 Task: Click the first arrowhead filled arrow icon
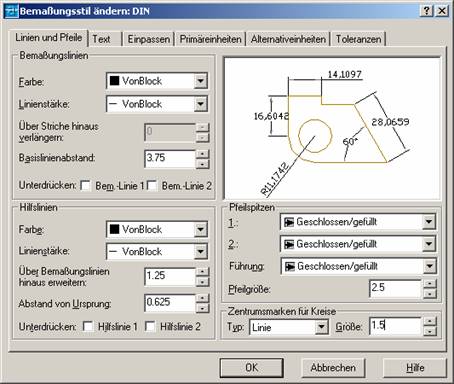click(289, 222)
